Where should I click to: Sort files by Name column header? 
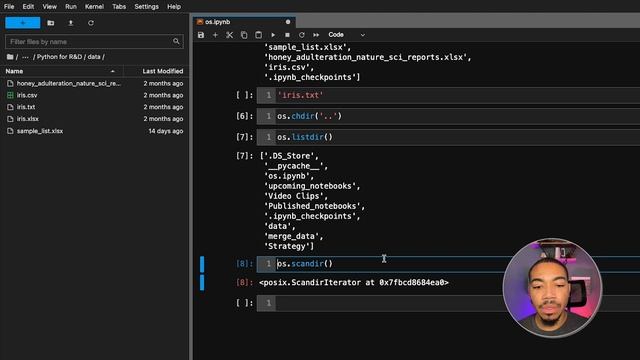click(x=61, y=71)
